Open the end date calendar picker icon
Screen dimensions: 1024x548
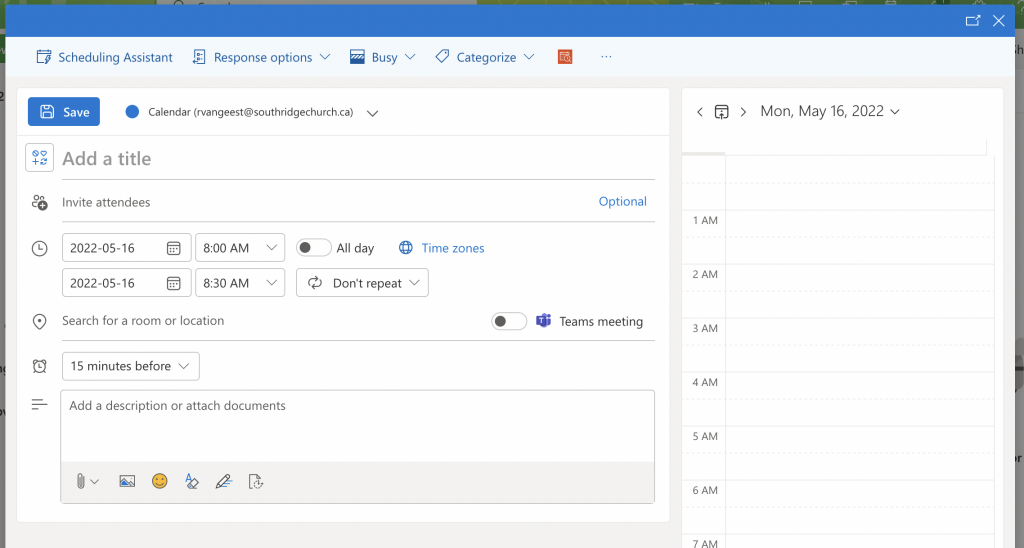tap(173, 283)
